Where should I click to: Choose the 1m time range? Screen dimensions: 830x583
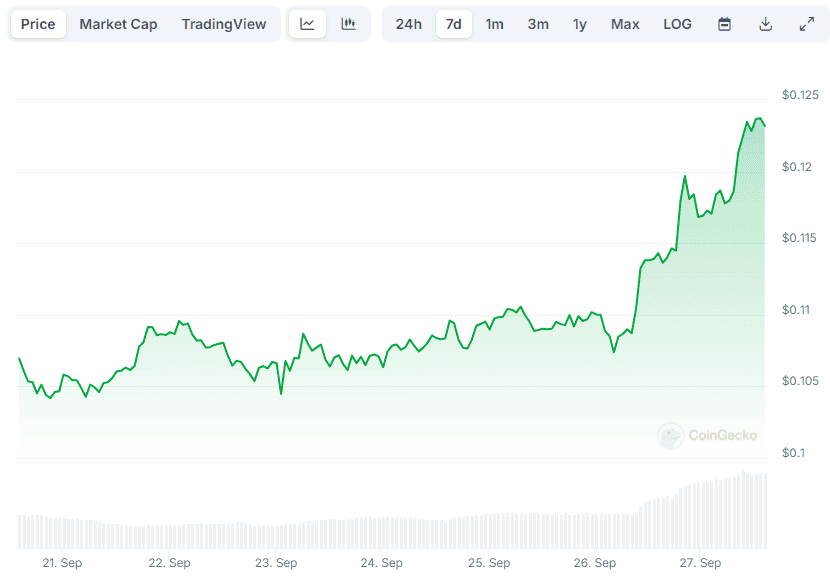[x=494, y=24]
